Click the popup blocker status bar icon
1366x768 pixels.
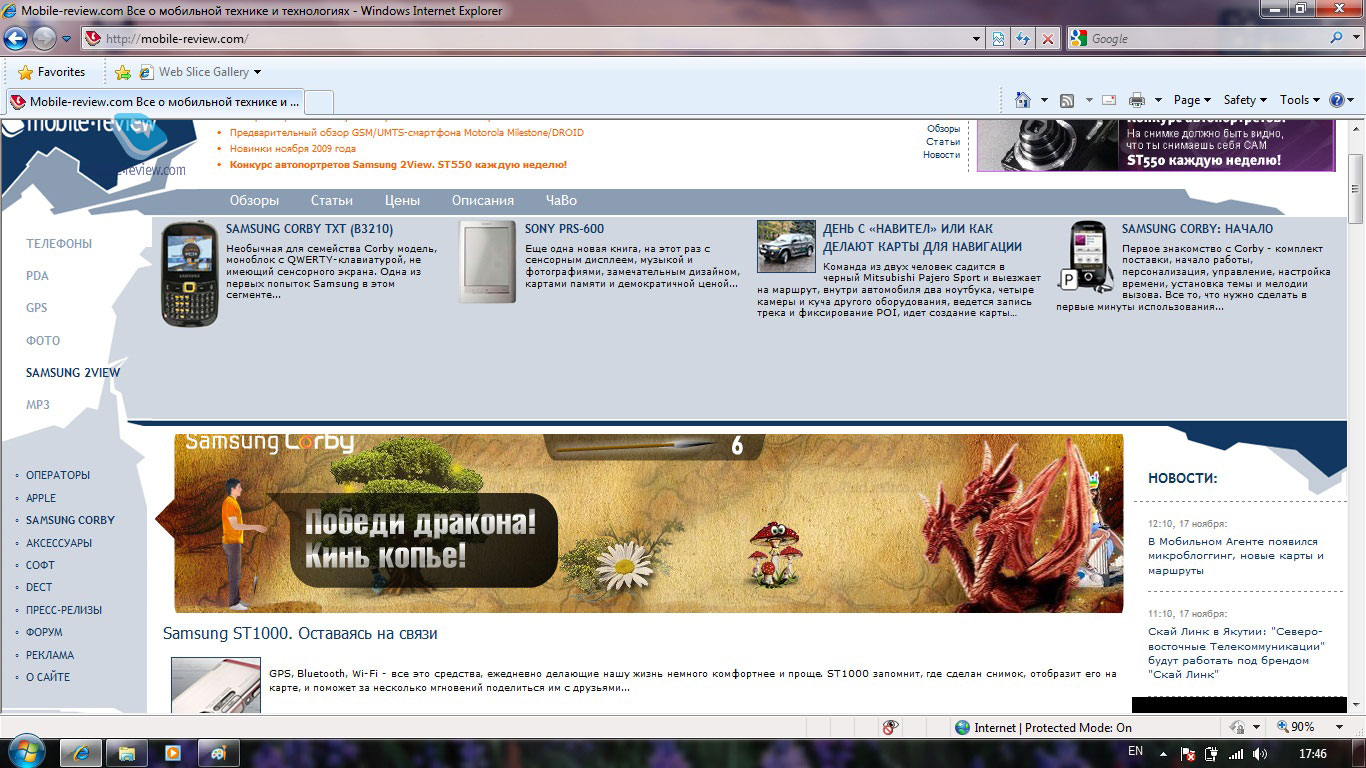(890, 727)
